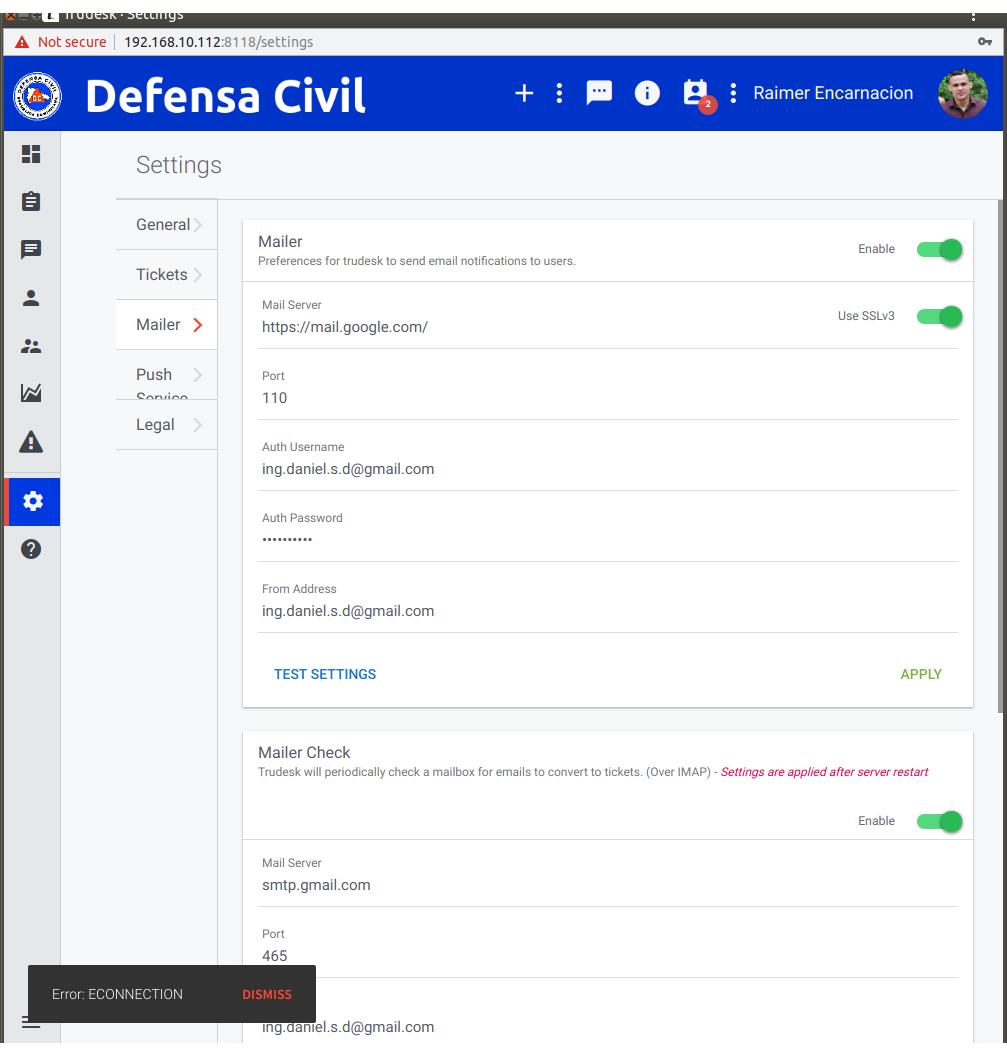Click the Defensa Civil title text
This screenshot has width=1007, height=1056.
point(225,96)
